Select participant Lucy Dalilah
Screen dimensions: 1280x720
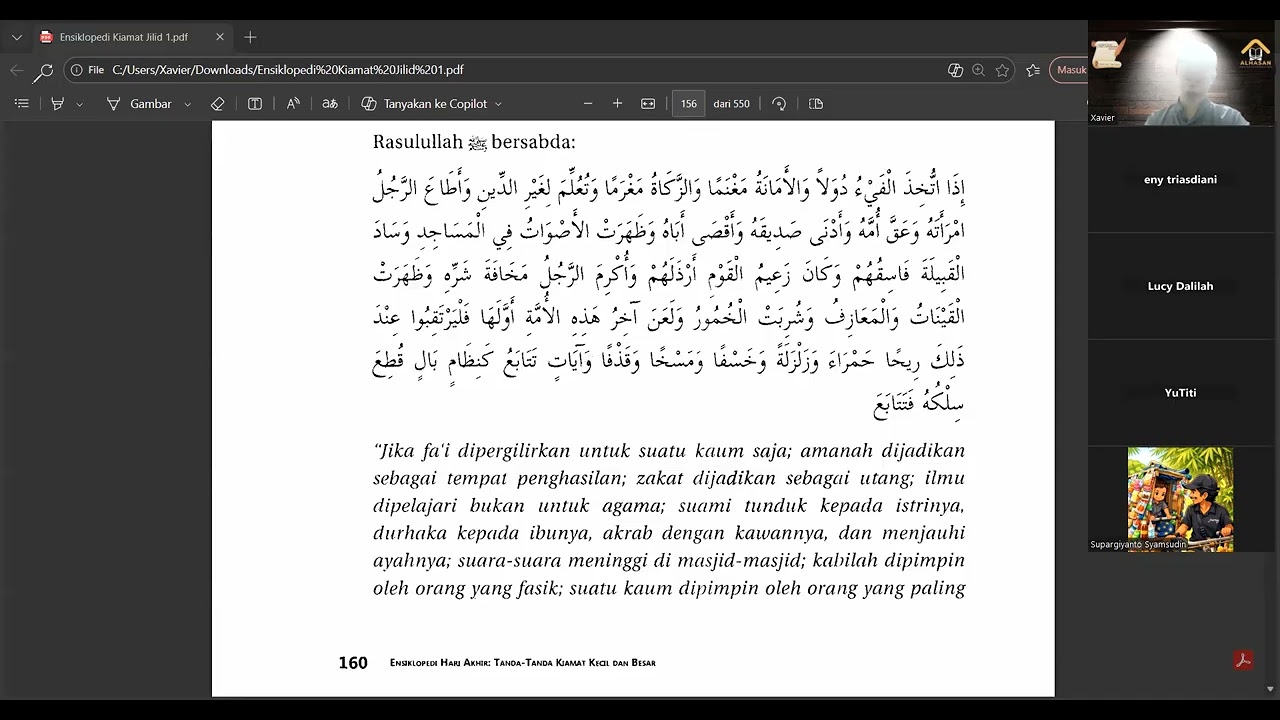[x=1180, y=286]
